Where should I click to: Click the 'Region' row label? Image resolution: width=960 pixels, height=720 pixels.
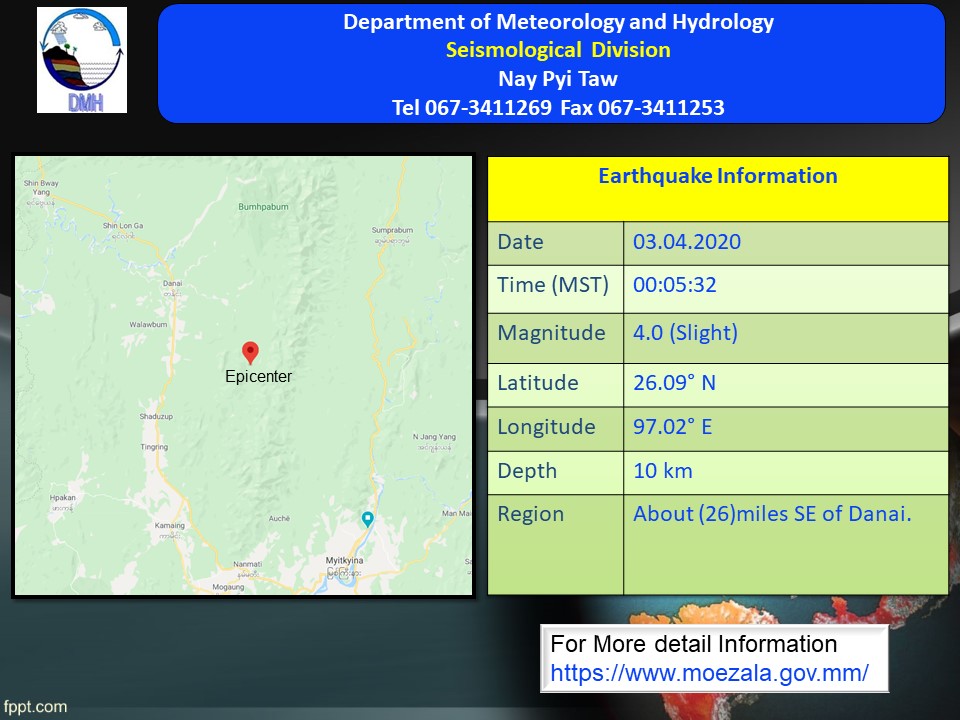pyautogui.click(x=530, y=514)
